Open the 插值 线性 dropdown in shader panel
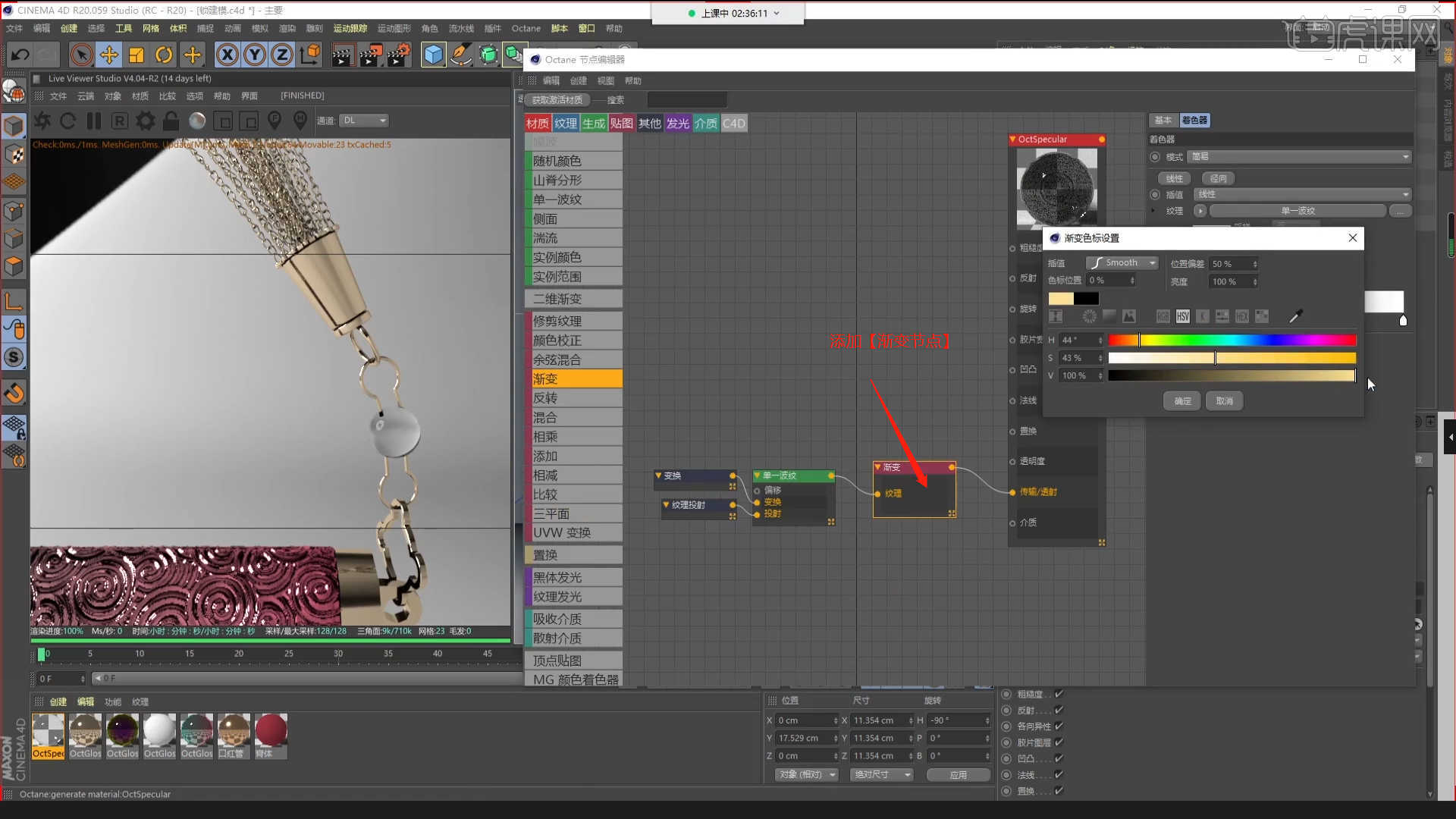This screenshot has height=819, width=1456. tap(1303, 195)
